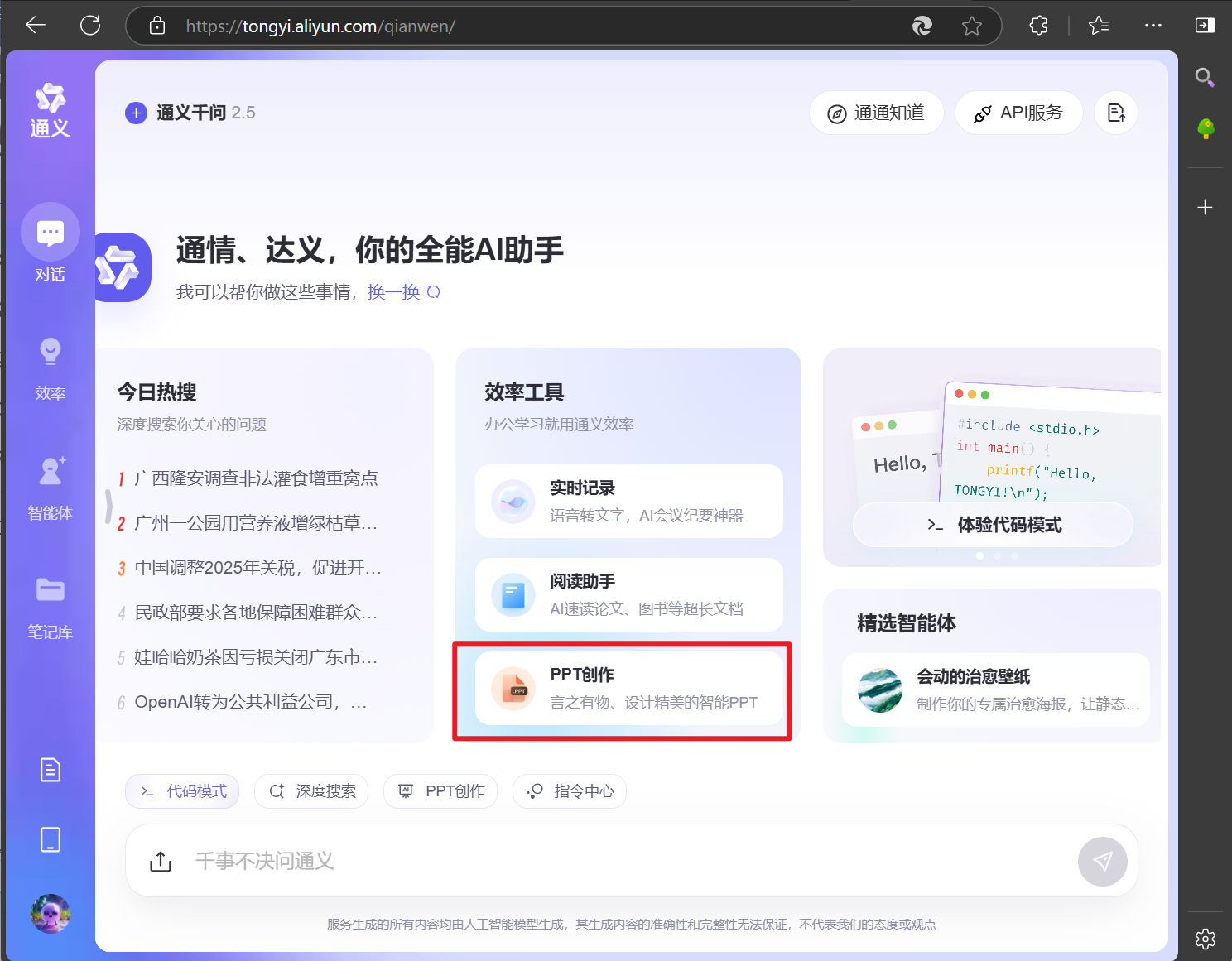1232x961 pixels.
Task: Switch to 代码模式 mode chip
Action: tap(181, 790)
